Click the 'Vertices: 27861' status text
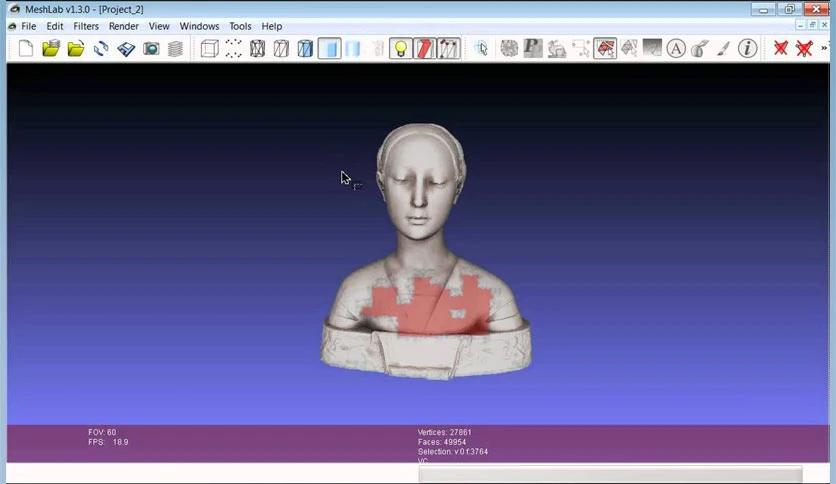 pos(445,432)
